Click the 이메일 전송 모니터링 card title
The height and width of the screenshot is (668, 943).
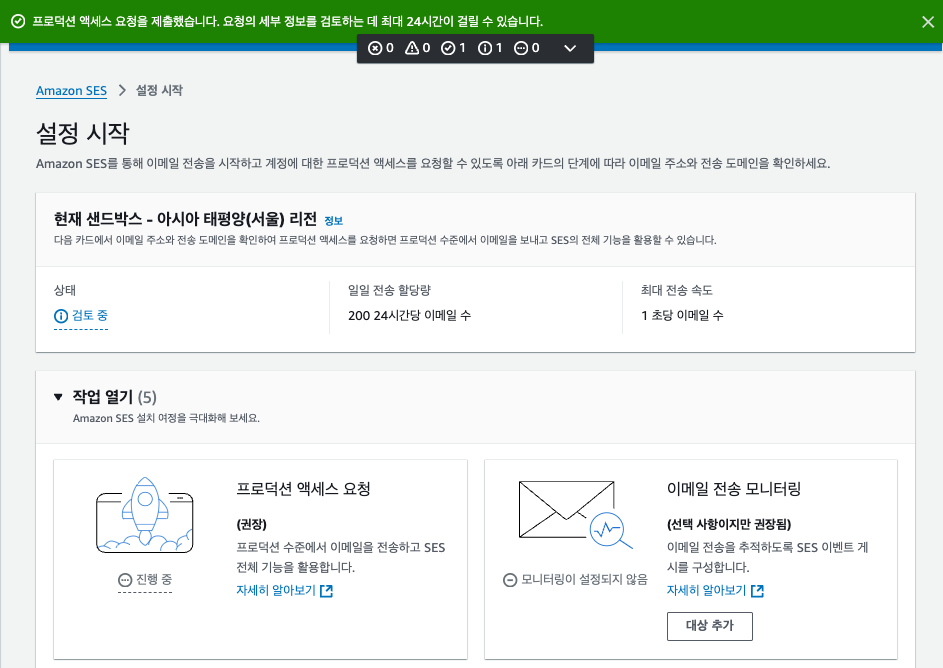pos(734,489)
